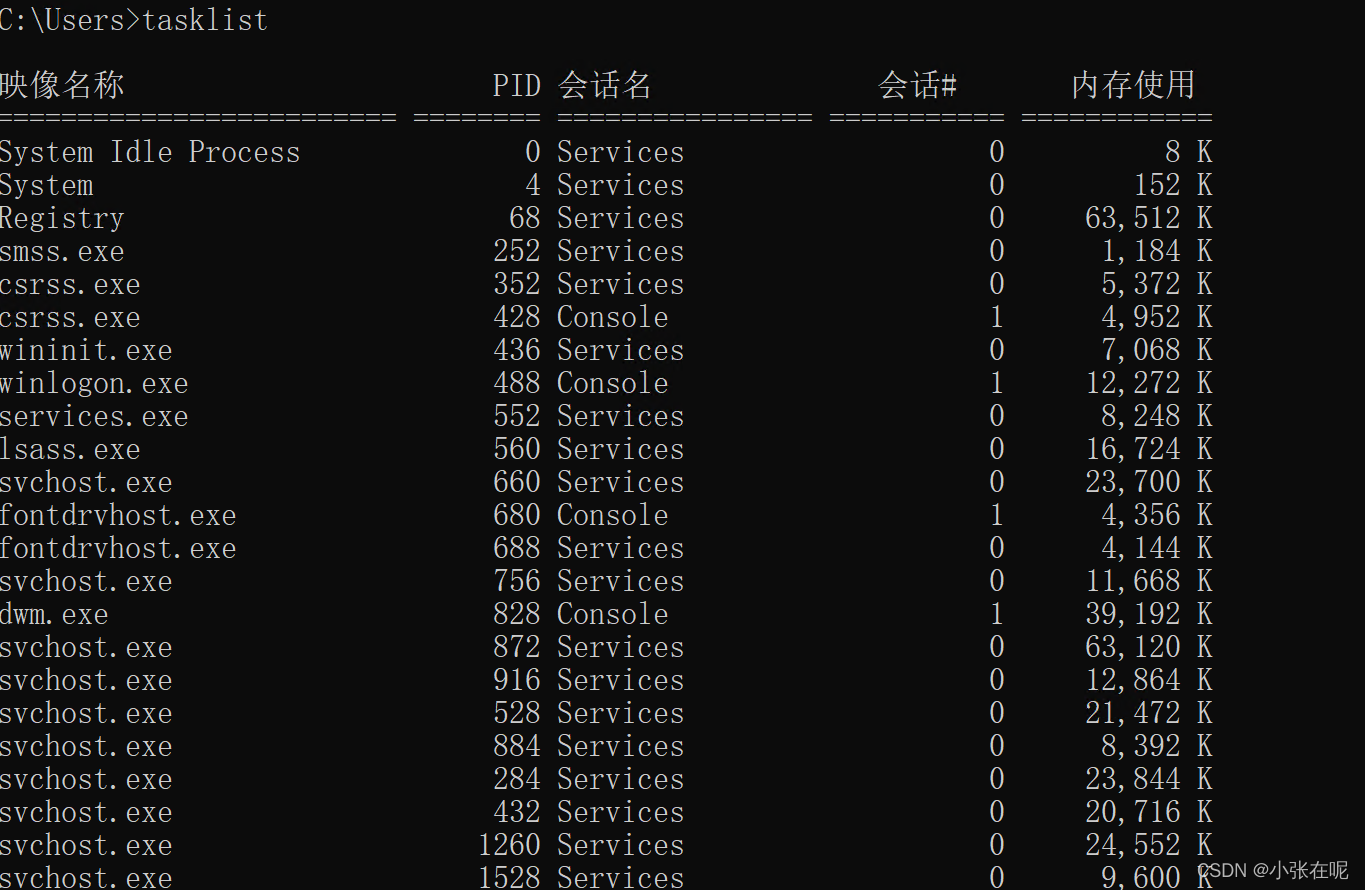The width and height of the screenshot is (1365, 890).
Task: Click the lsass.exe process name
Action: click(x=70, y=449)
